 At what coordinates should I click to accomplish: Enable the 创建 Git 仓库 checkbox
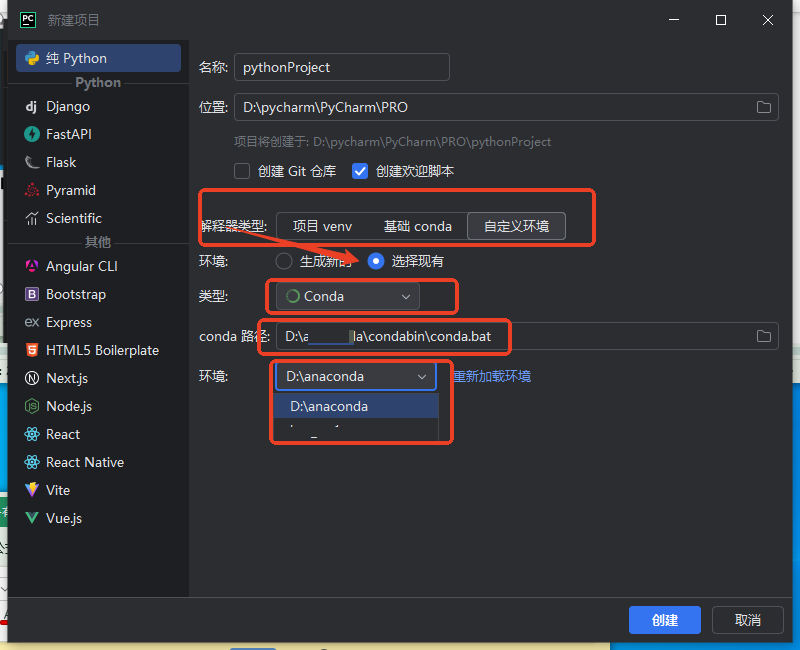(242, 171)
